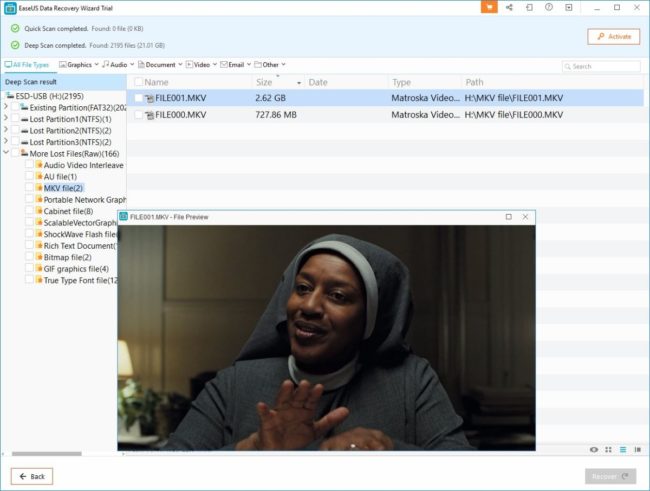Open the help question mark icon
The height and width of the screenshot is (491, 650).
point(549,7)
